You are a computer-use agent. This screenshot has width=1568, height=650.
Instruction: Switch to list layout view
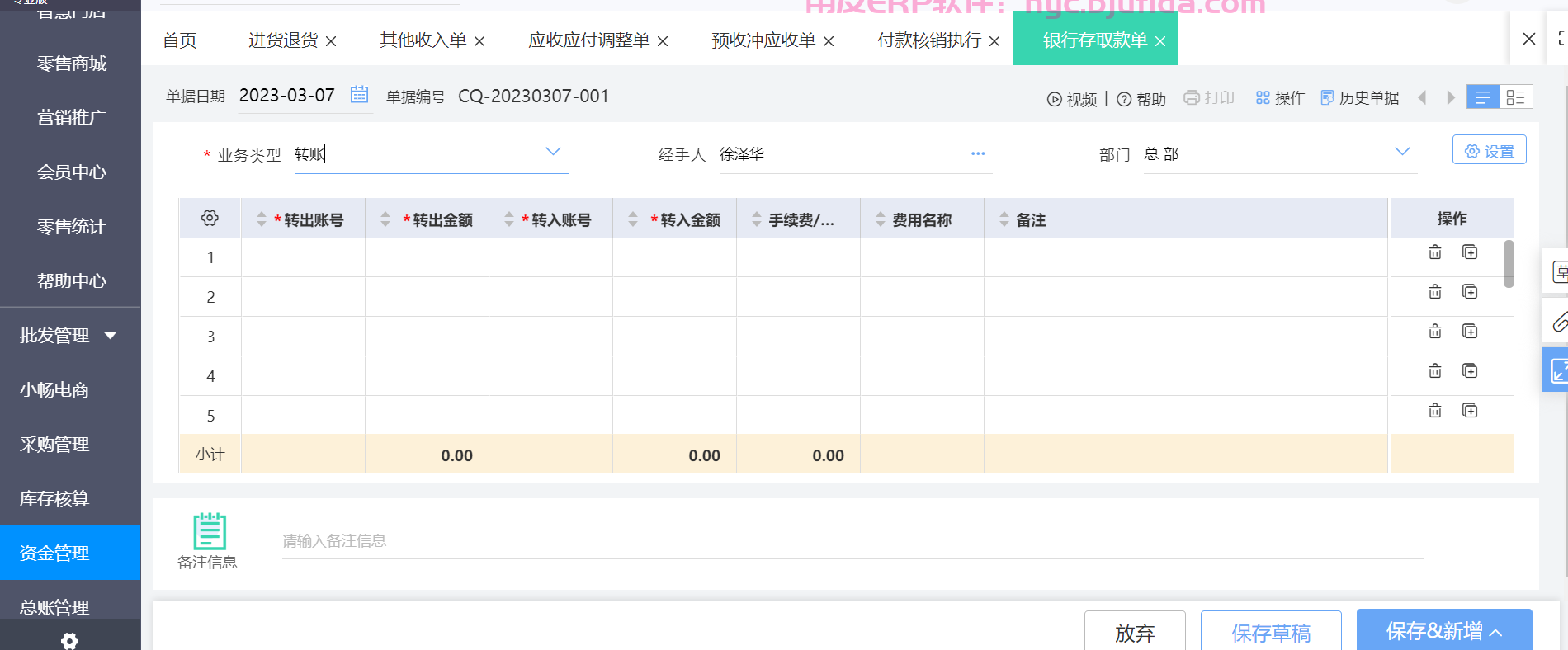pyautogui.click(x=1483, y=97)
